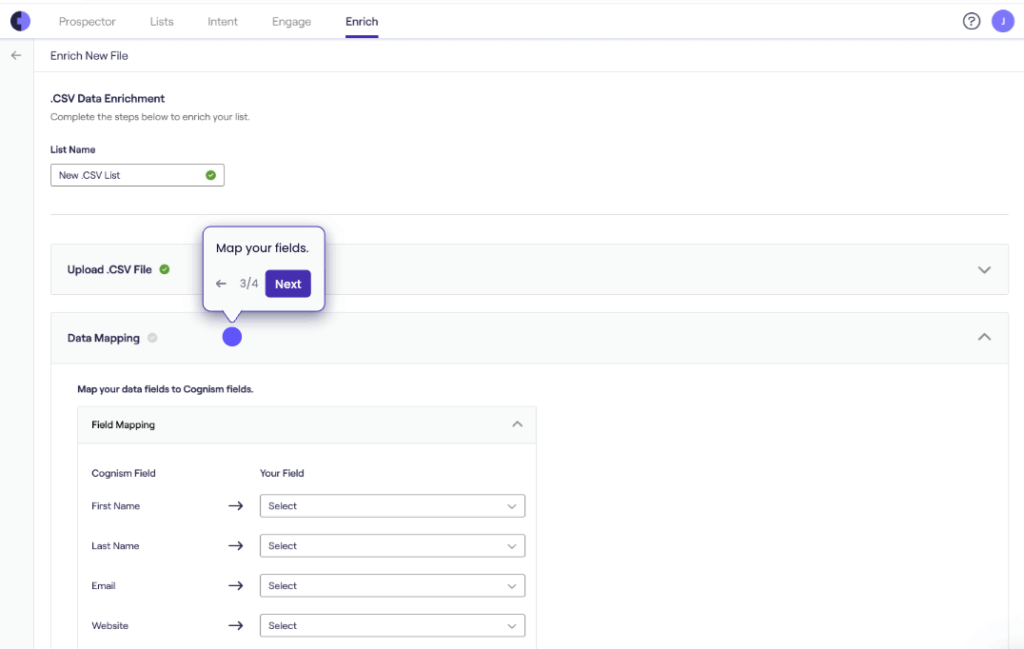Open the First Name field dropdown
Image resolution: width=1024 pixels, height=649 pixels.
click(392, 506)
